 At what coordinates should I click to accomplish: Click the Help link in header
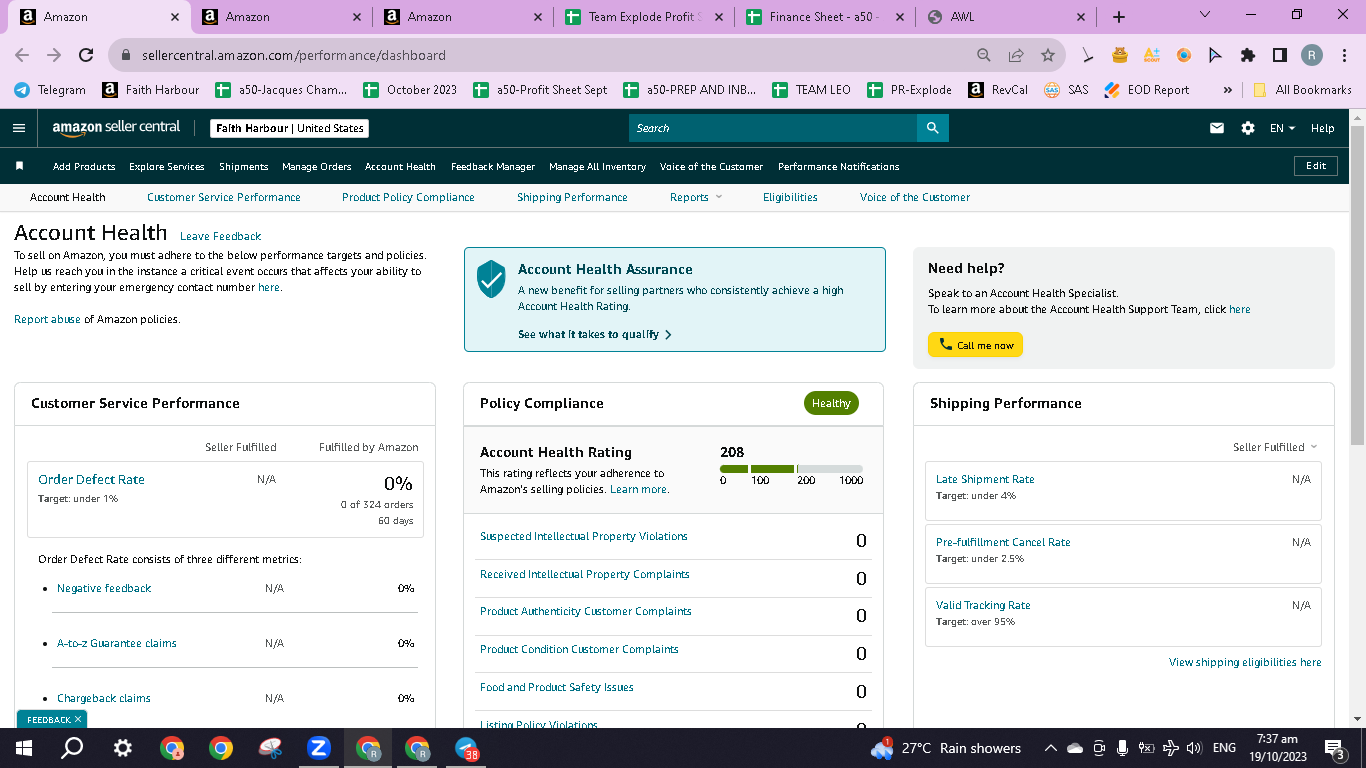1322,128
